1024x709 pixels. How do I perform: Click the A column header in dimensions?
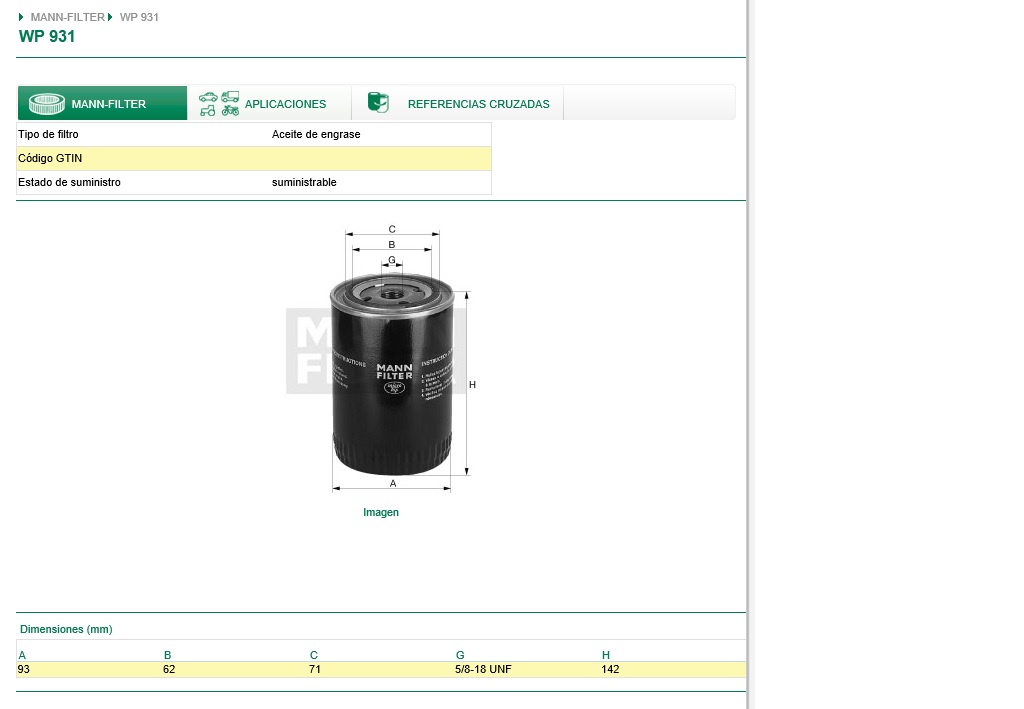pos(22,655)
